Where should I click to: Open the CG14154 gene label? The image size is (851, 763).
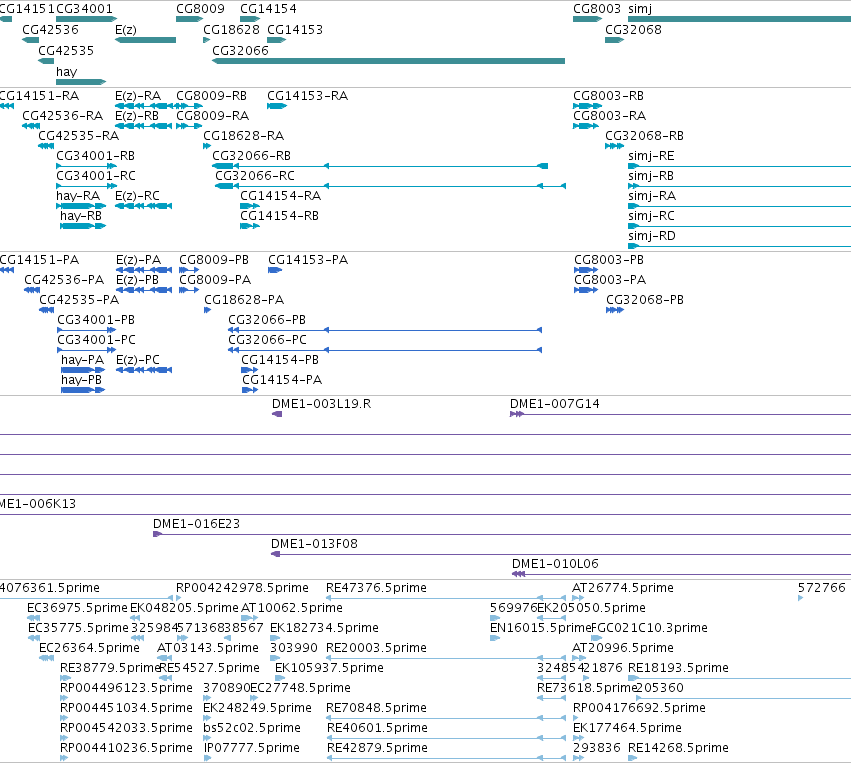(x=268, y=9)
